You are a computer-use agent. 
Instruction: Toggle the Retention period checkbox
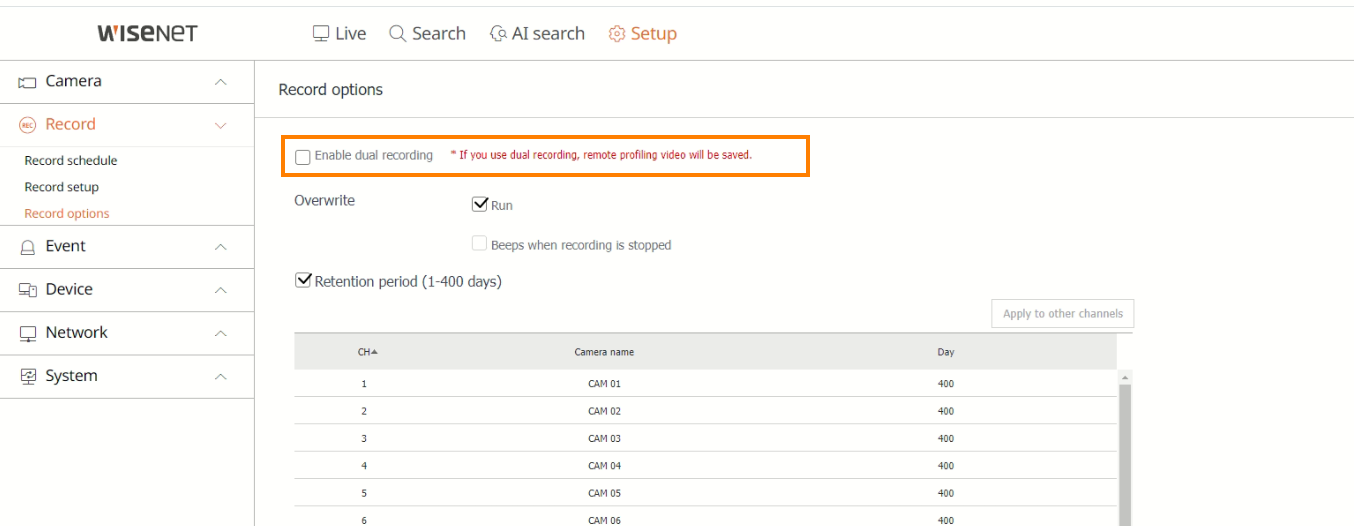click(303, 281)
